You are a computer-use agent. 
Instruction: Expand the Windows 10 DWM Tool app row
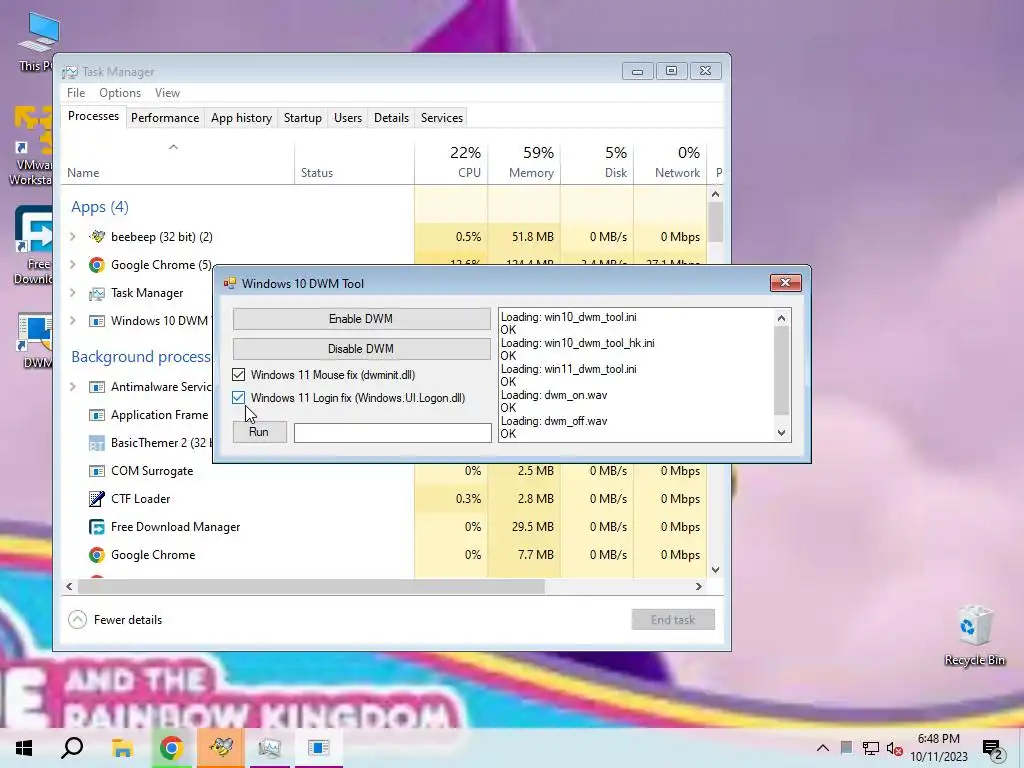pos(73,321)
